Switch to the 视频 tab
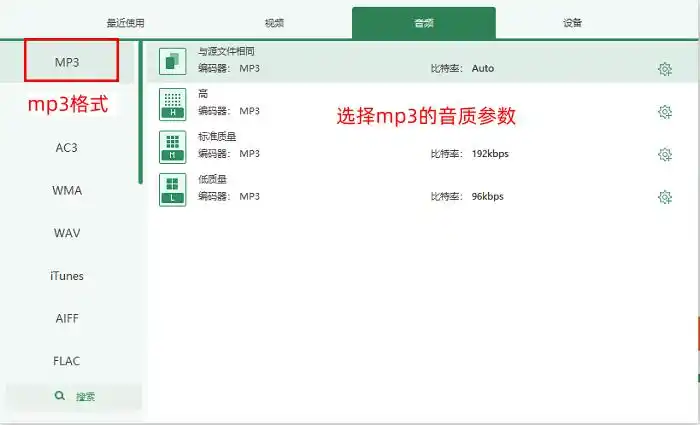This screenshot has height=425, width=700. (x=274, y=22)
